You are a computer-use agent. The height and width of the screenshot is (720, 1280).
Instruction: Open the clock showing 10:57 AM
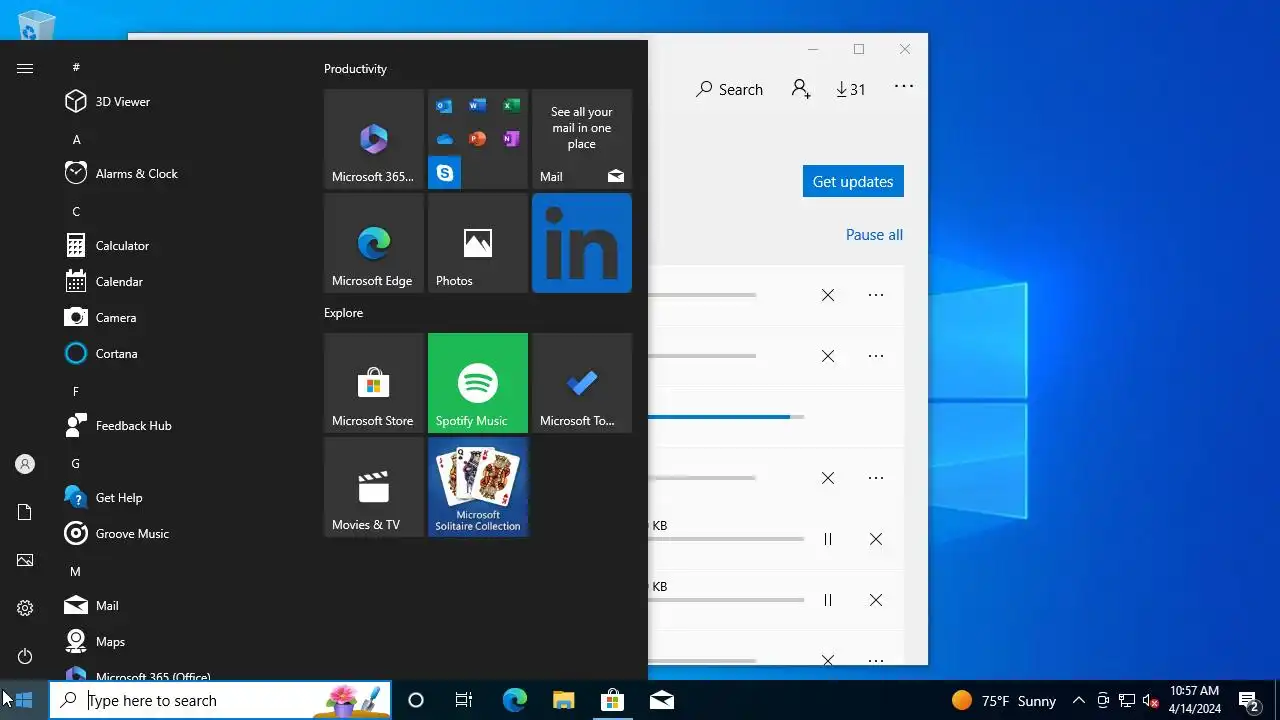(x=1195, y=700)
